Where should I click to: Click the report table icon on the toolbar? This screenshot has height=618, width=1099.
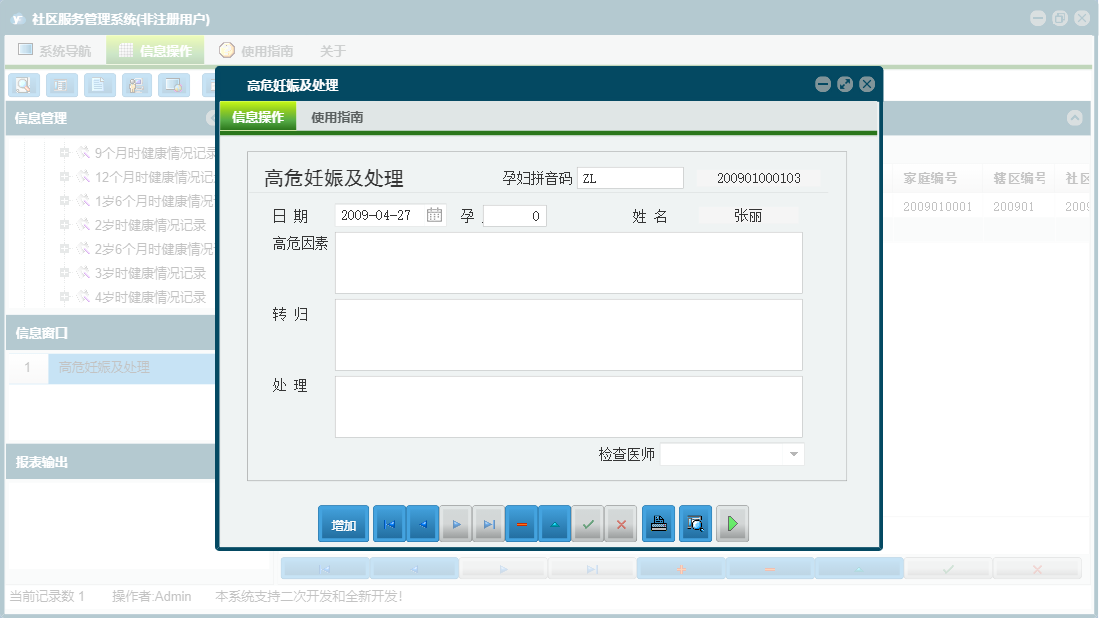tap(61, 85)
